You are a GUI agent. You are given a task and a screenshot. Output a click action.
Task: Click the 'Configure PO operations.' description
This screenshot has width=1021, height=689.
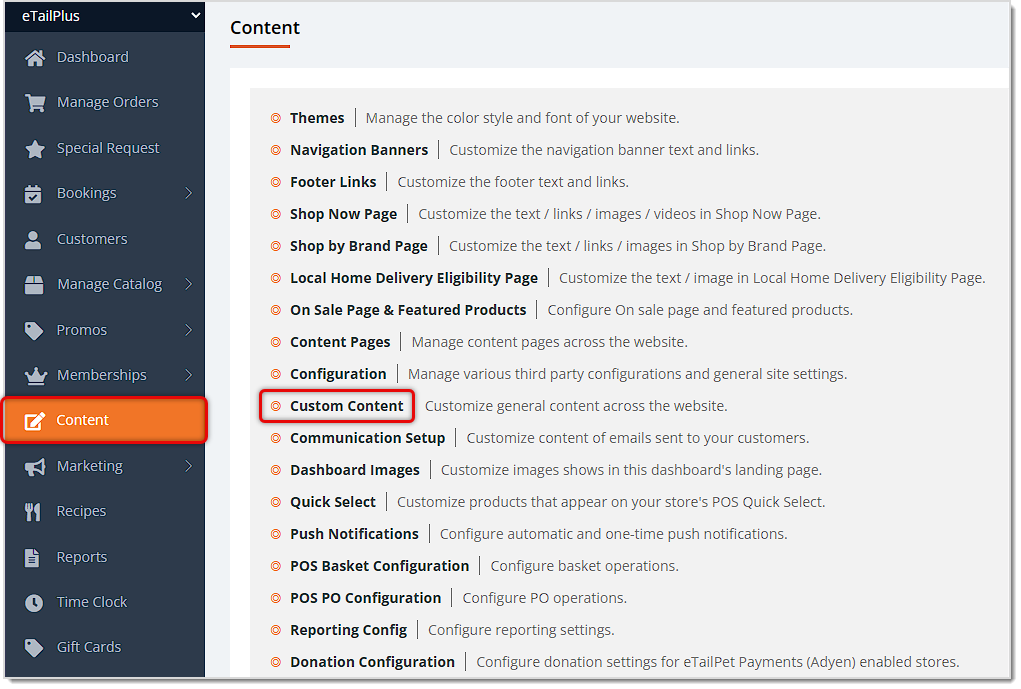[545, 598]
